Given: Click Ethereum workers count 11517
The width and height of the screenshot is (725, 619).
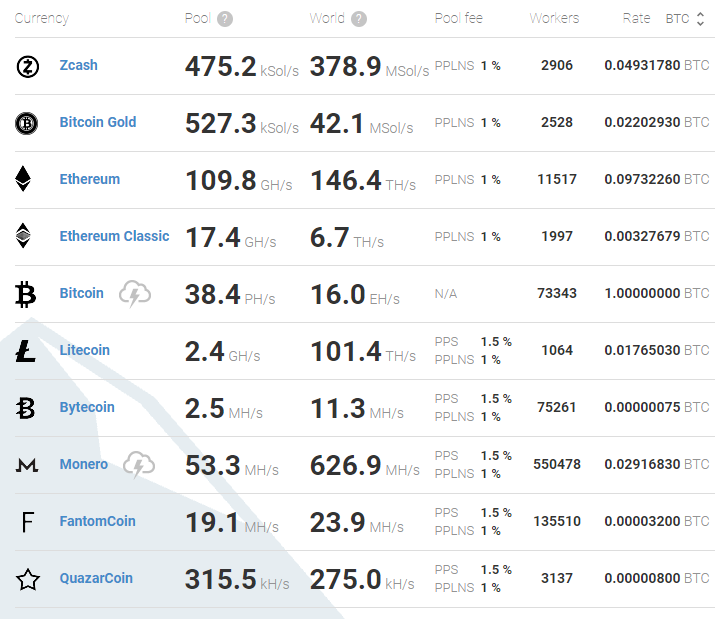Looking at the screenshot, I should pos(557,179).
